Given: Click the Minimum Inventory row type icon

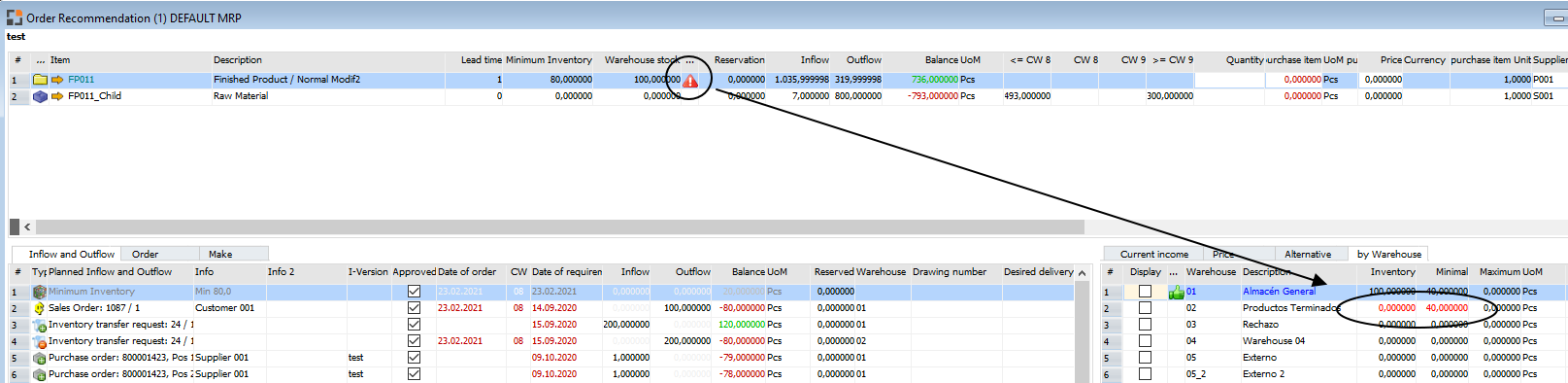Looking at the screenshot, I should pos(40,292).
